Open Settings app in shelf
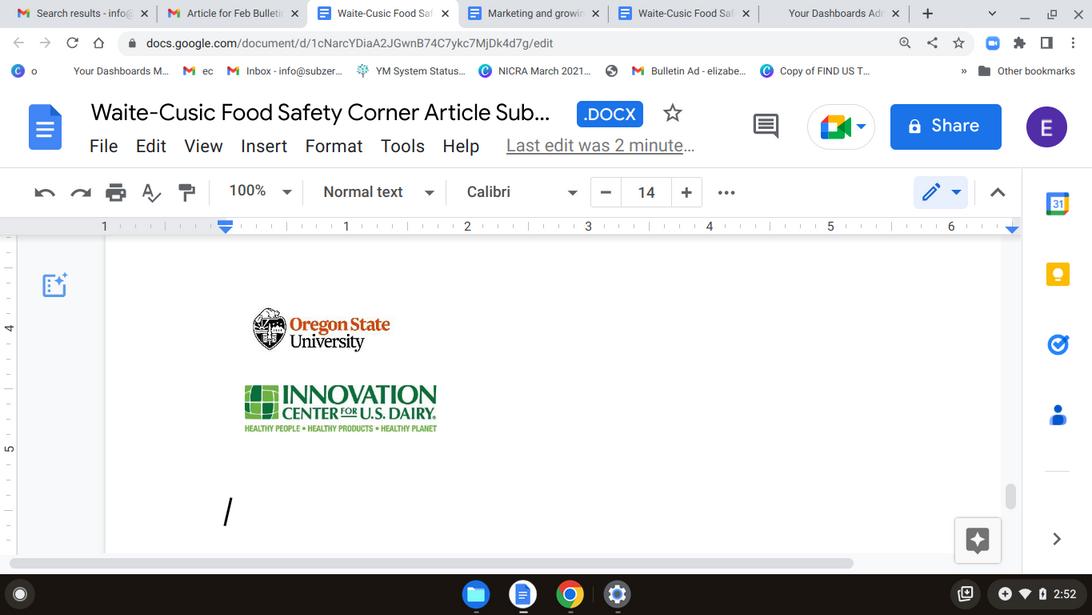The height and width of the screenshot is (615, 1092). click(617, 594)
